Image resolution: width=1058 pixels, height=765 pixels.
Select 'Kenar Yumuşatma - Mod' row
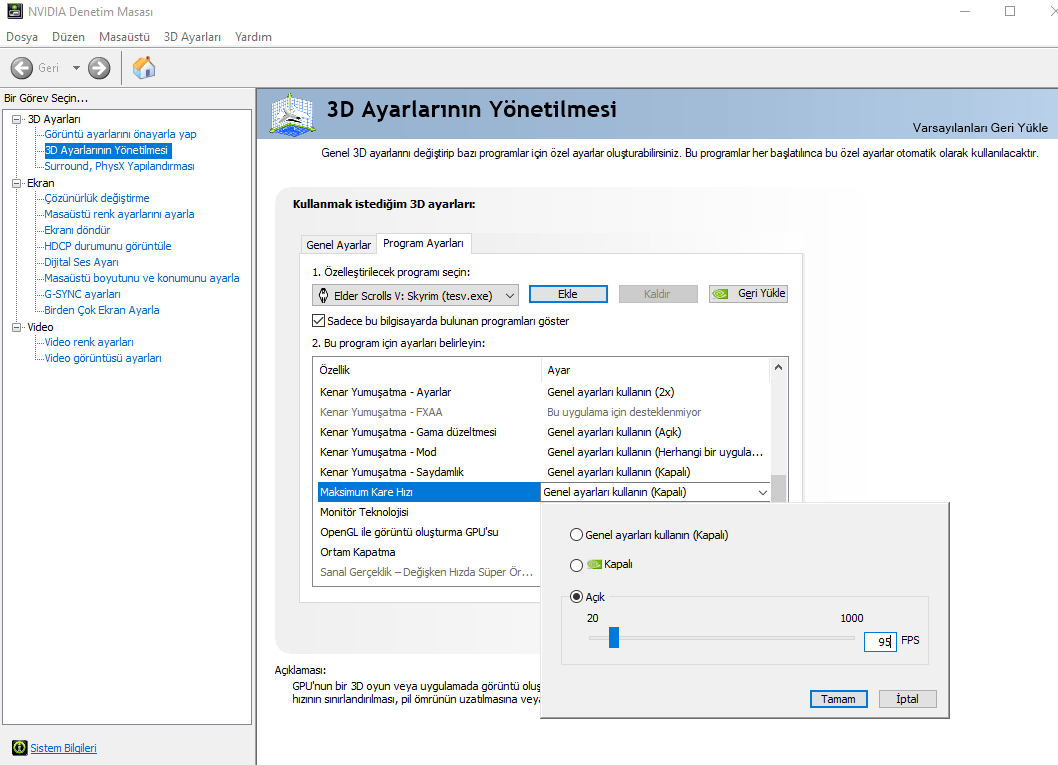pos(543,452)
